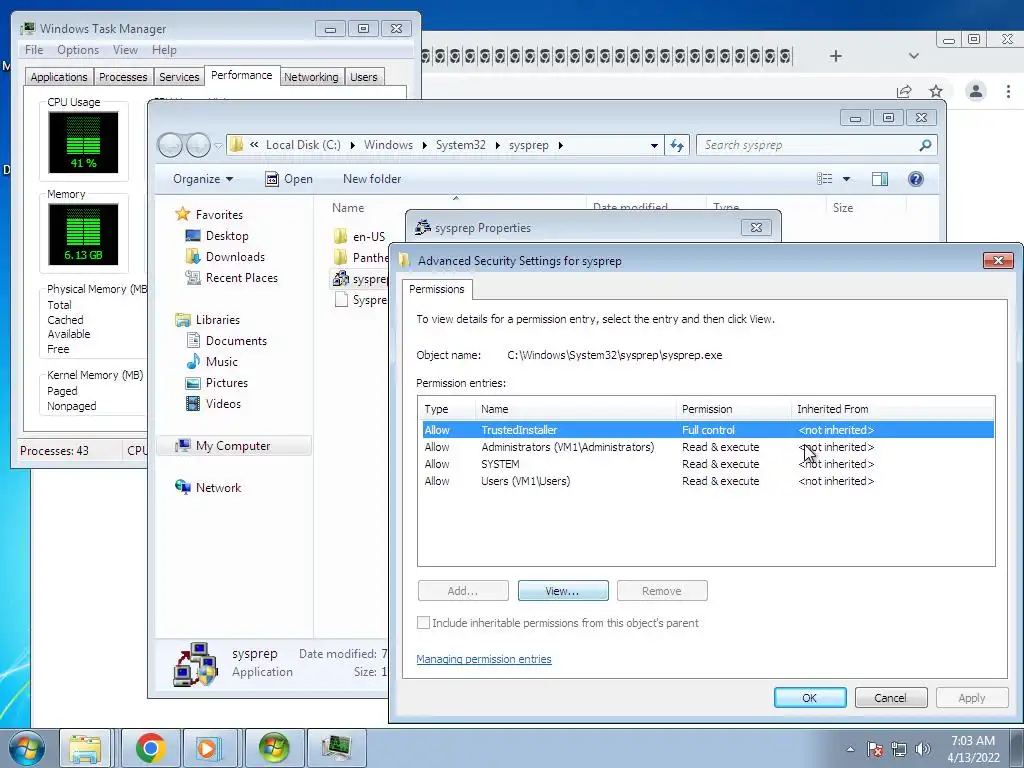Switch to the Processes tab
Screen dimensions: 1024x768
123,77
